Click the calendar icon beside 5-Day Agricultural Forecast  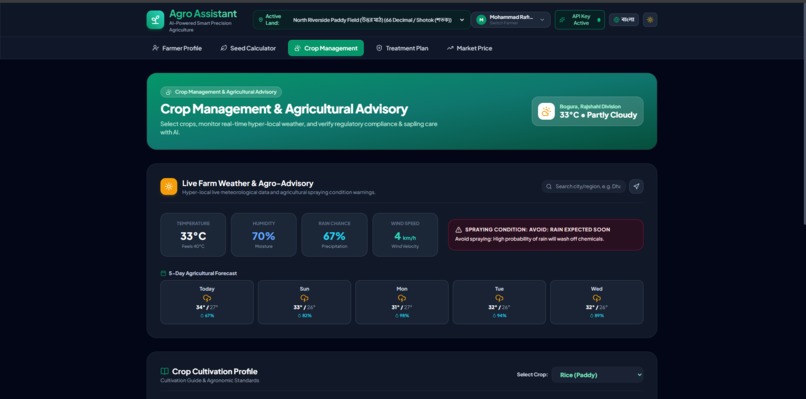[x=163, y=274]
